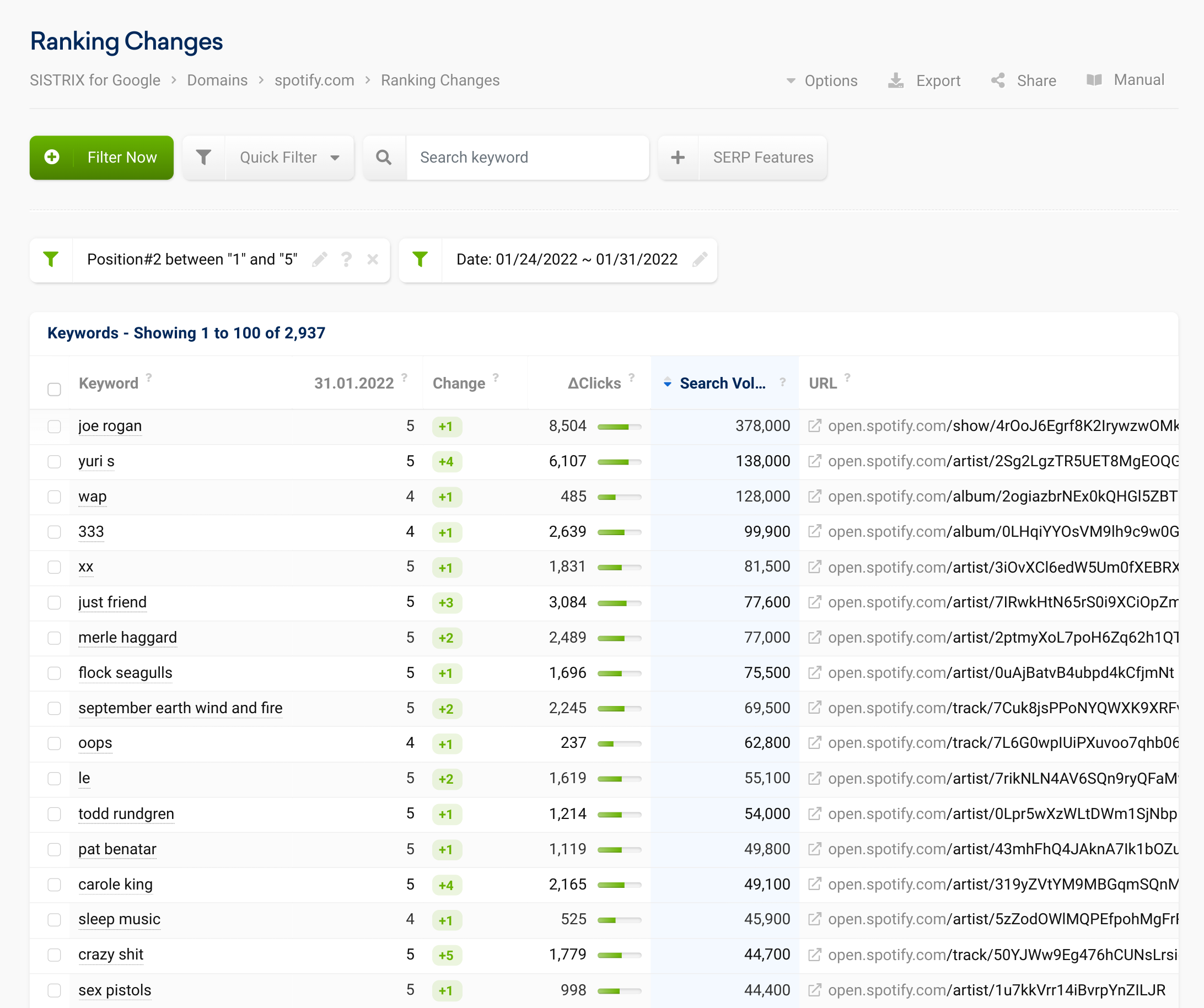Sort by the Keyword column header

(x=109, y=384)
